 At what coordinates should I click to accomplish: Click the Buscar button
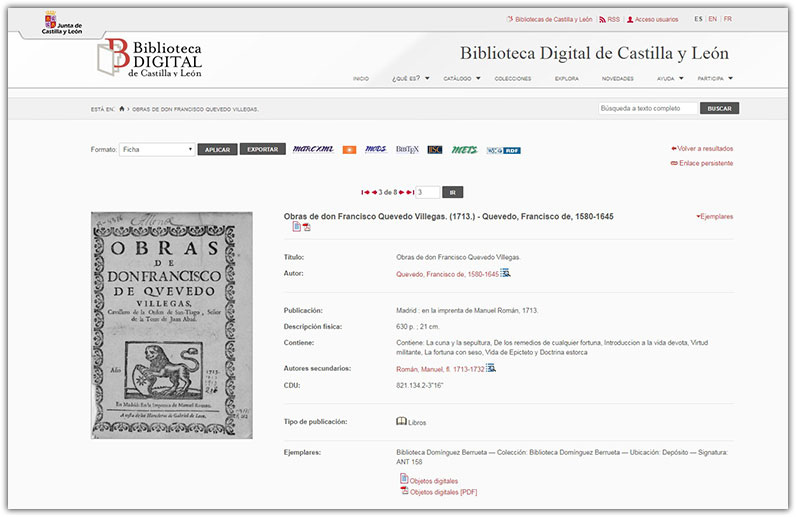719,108
